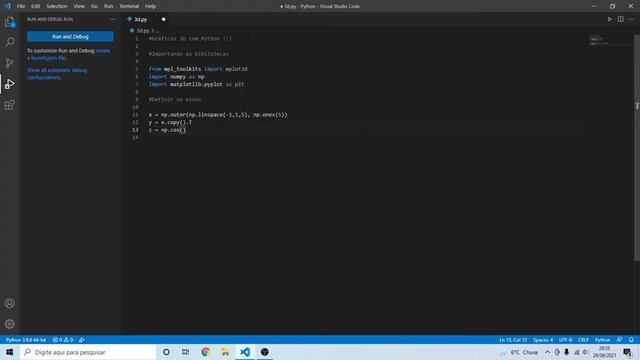Open the Go menu
The height and width of the screenshot is (360, 640).
coord(94,6)
